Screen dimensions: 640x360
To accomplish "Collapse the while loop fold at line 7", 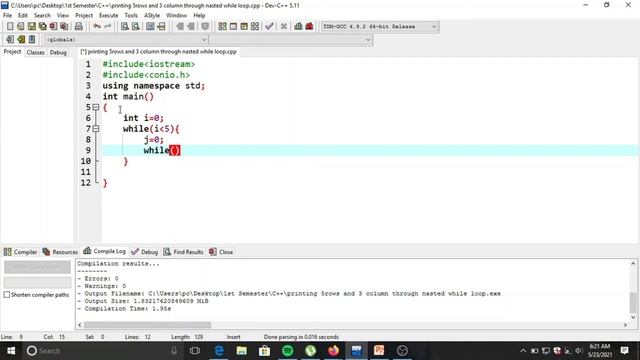I will coord(96,129).
